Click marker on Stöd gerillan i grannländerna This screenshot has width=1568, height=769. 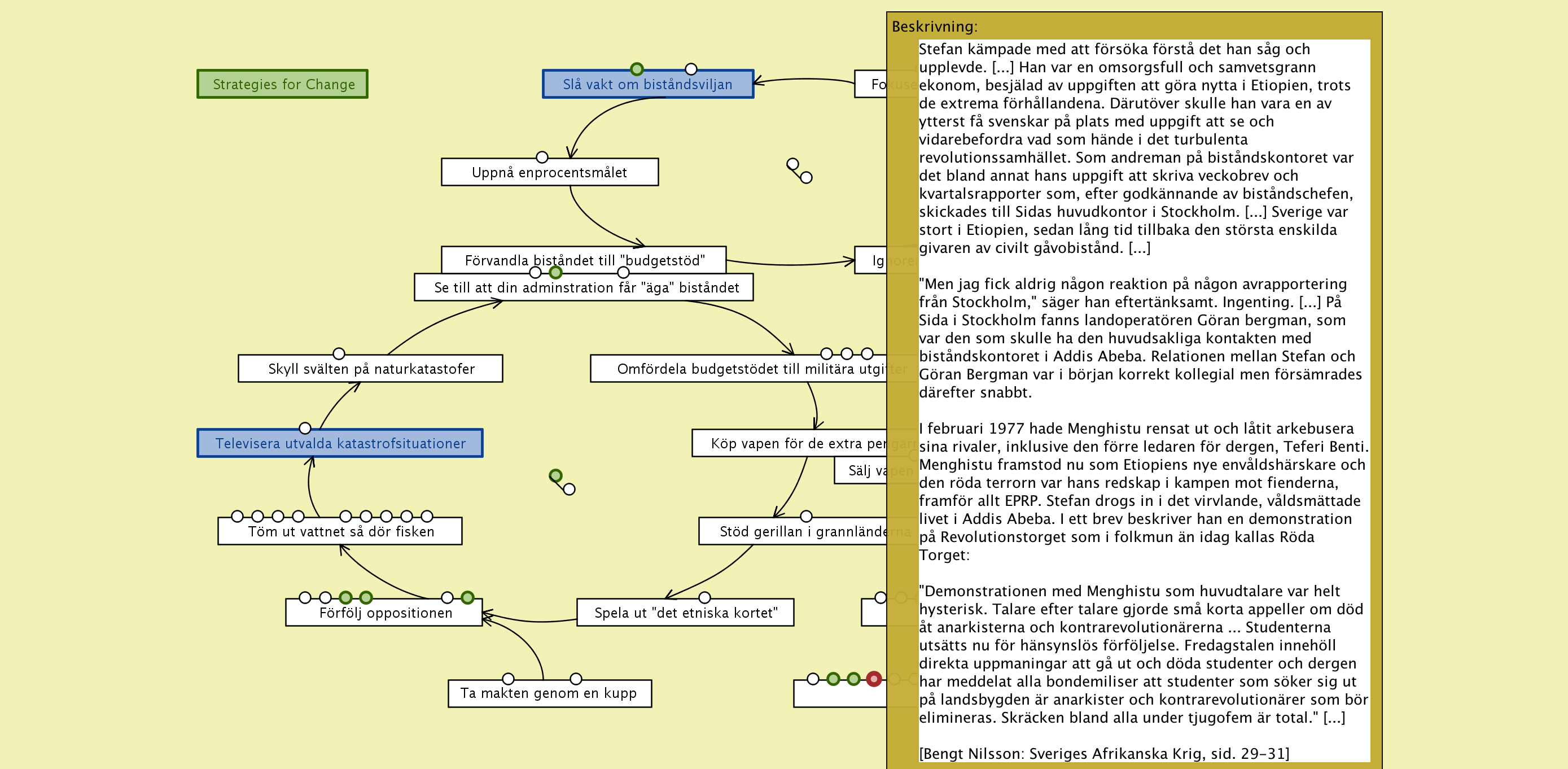(x=806, y=516)
